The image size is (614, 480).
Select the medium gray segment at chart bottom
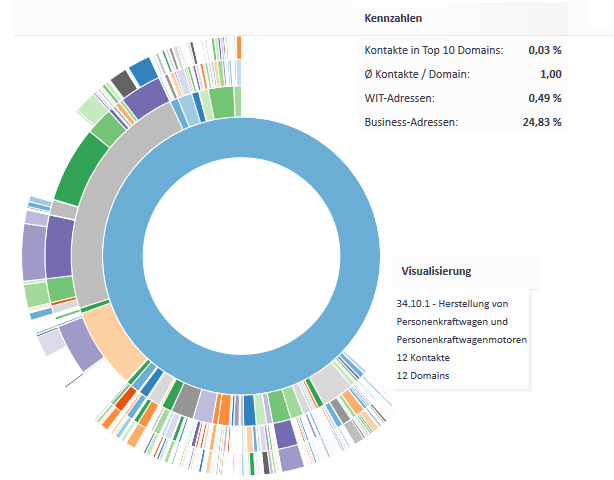(x=186, y=400)
